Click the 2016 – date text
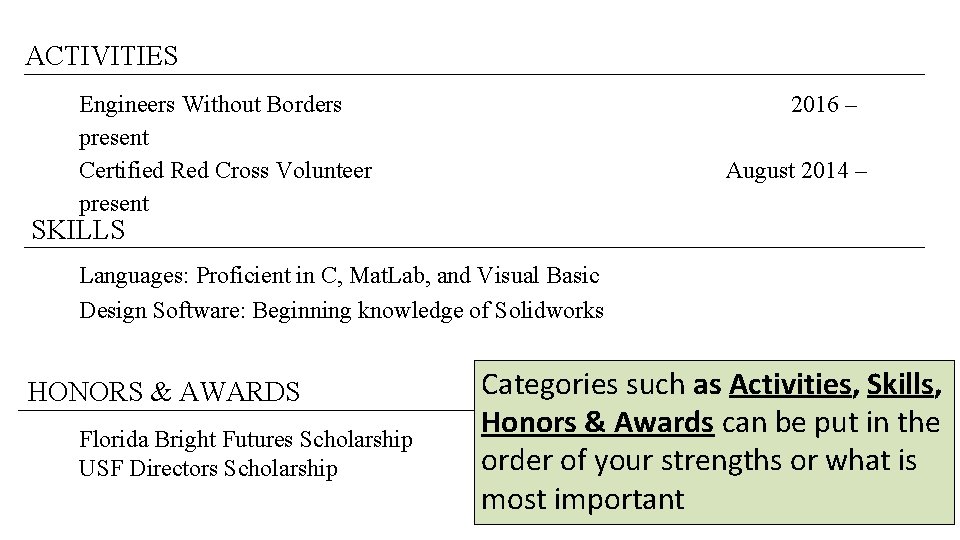 click(823, 104)
